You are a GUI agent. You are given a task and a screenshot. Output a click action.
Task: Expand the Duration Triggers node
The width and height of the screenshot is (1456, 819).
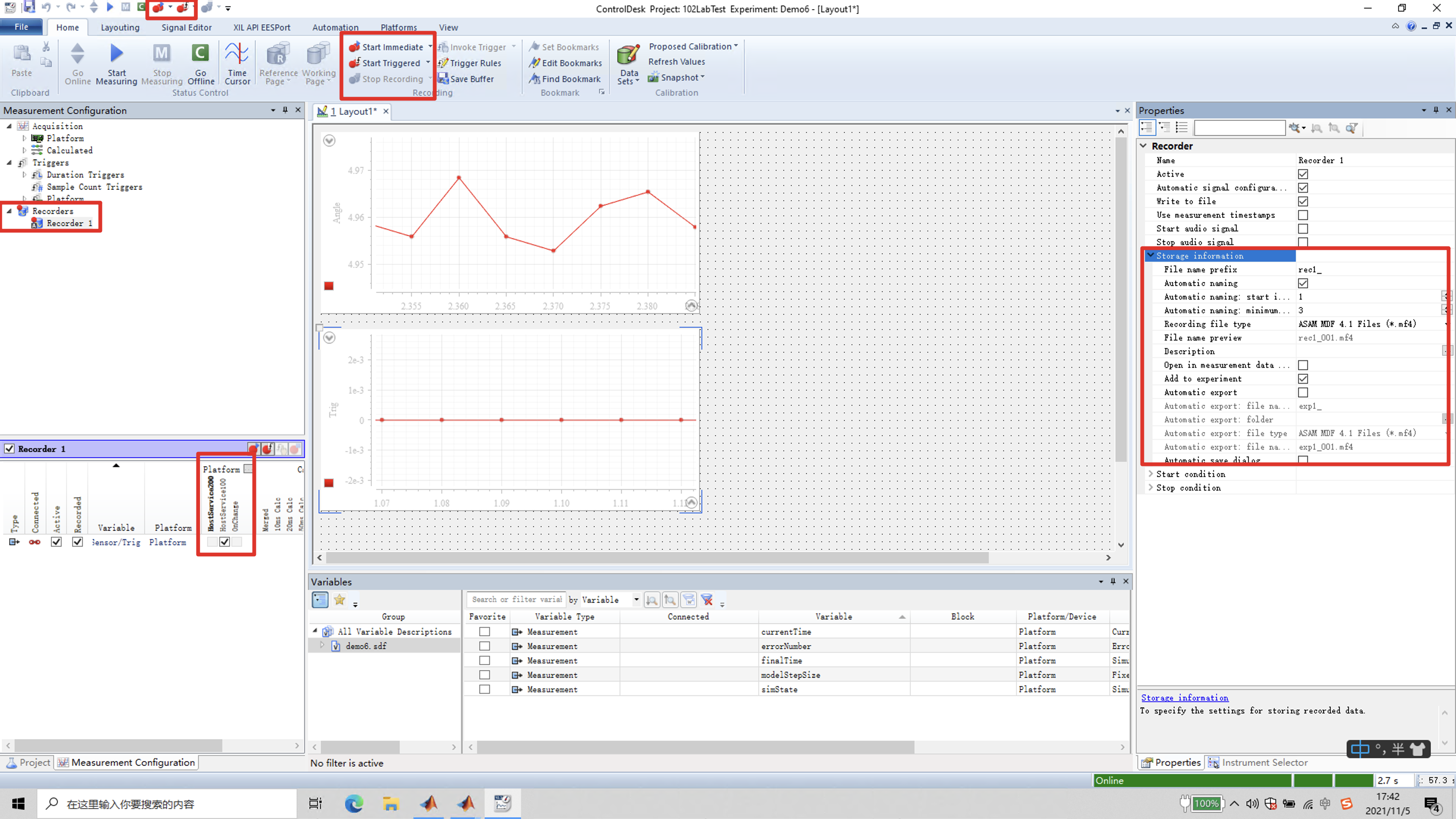click(24, 175)
